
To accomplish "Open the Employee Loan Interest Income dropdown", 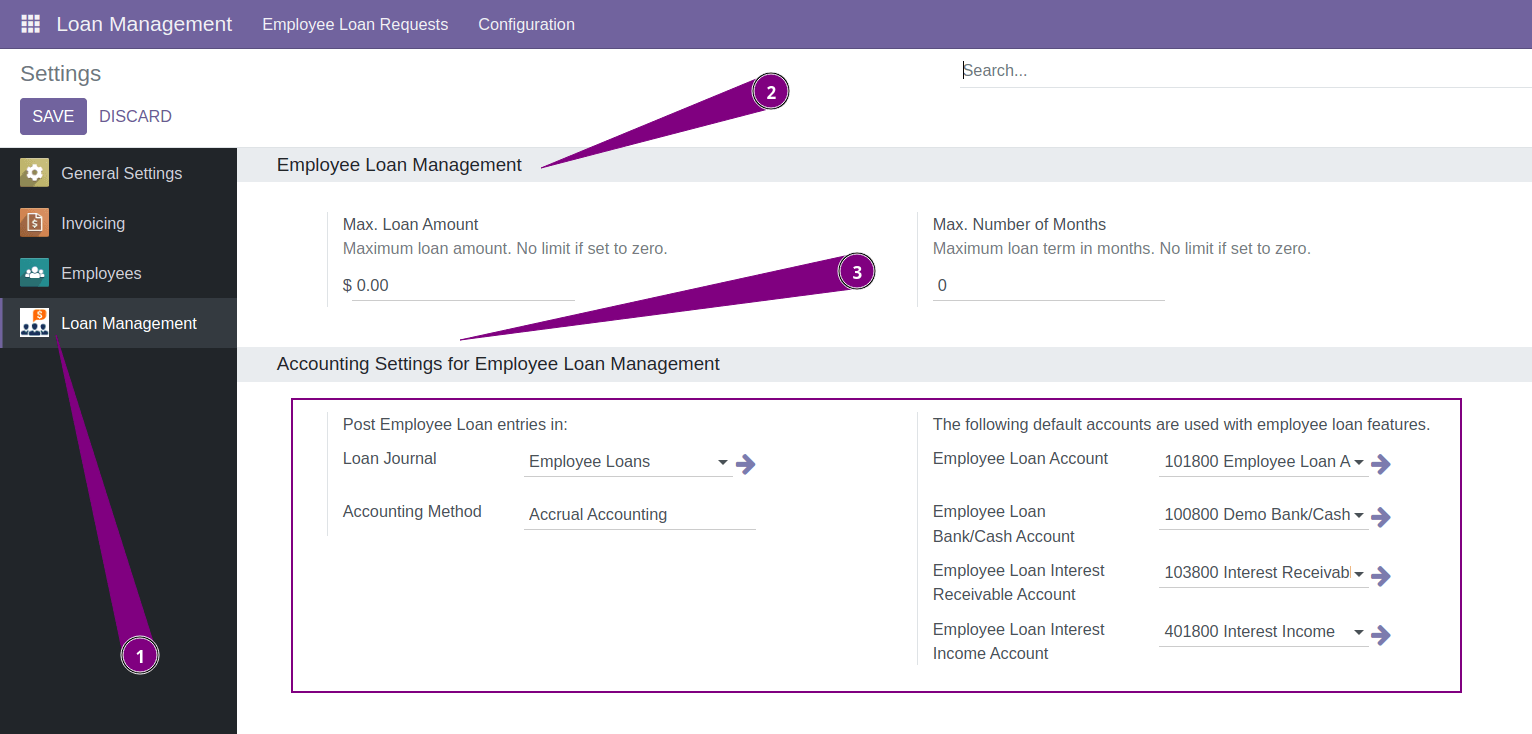I will [1358, 631].
